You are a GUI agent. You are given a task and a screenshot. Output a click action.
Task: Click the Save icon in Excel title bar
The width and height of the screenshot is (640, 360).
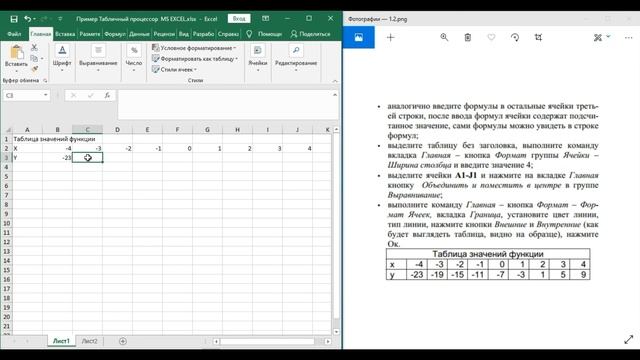pos(14,19)
